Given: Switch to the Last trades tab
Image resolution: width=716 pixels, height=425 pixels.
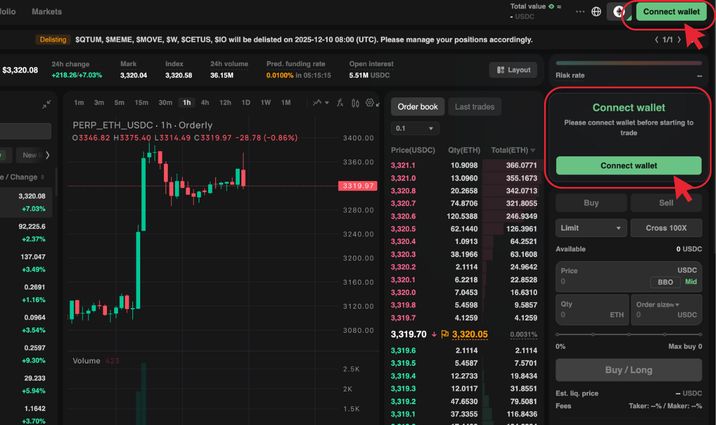Looking at the screenshot, I should point(473,107).
